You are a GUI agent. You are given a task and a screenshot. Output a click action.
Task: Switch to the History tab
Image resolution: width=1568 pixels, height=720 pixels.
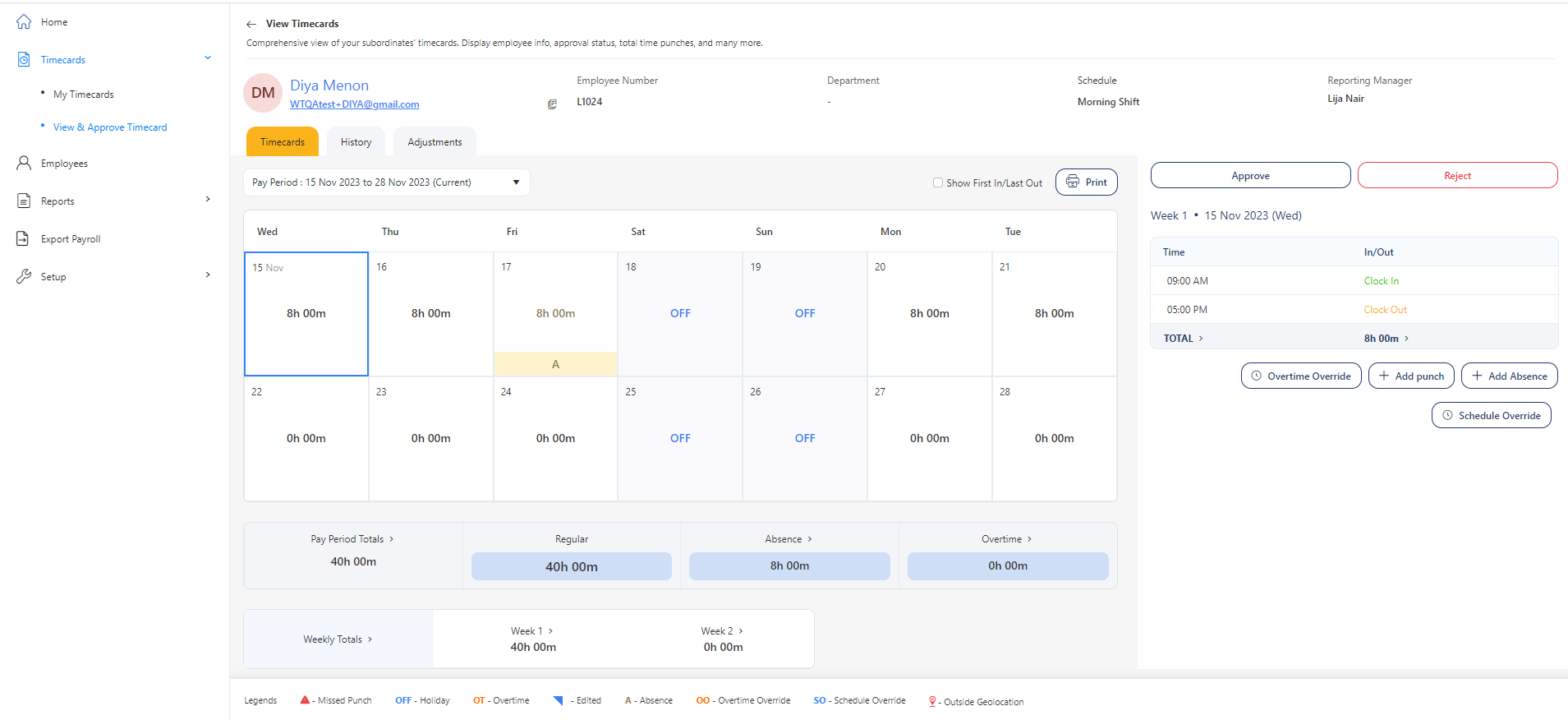click(x=356, y=142)
